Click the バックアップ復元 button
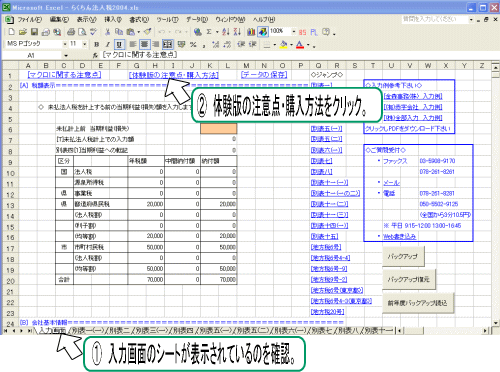 coord(409,279)
